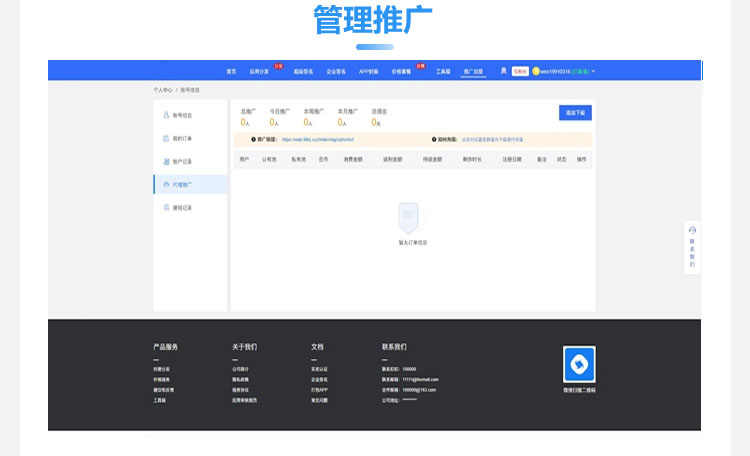Click the info icon beside rebate rules

coord(434,140)
